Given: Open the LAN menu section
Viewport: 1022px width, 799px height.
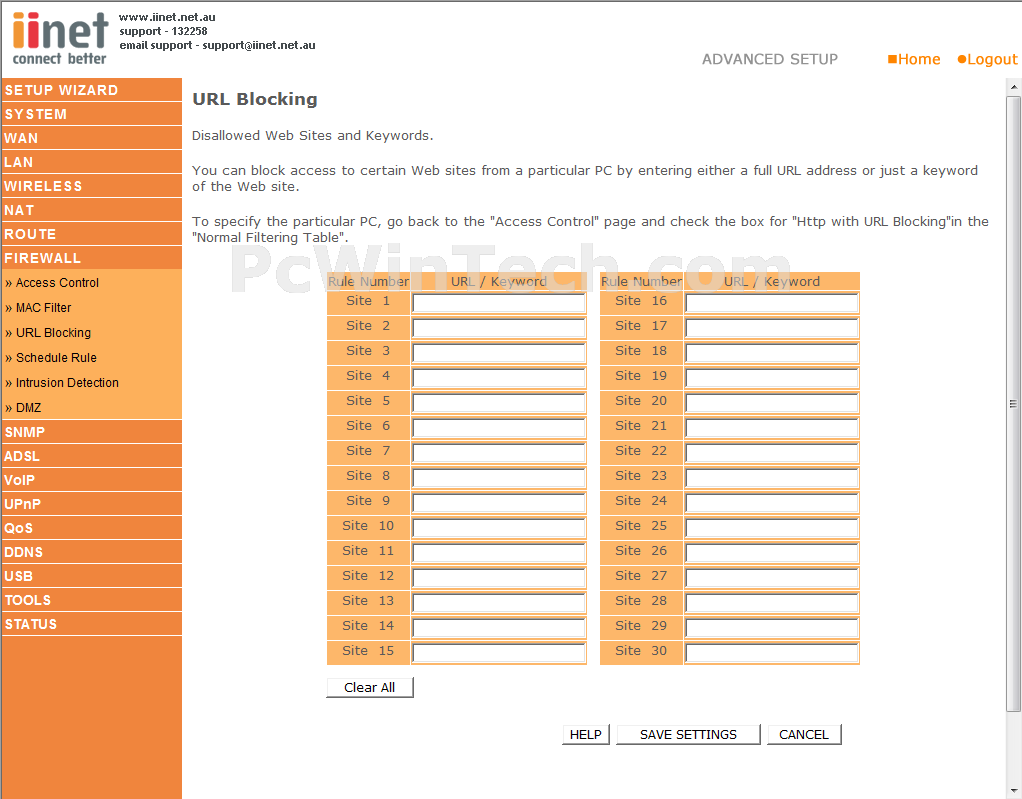Looking at the screenshot, I should pyautogui.click(x=91, y=162).
